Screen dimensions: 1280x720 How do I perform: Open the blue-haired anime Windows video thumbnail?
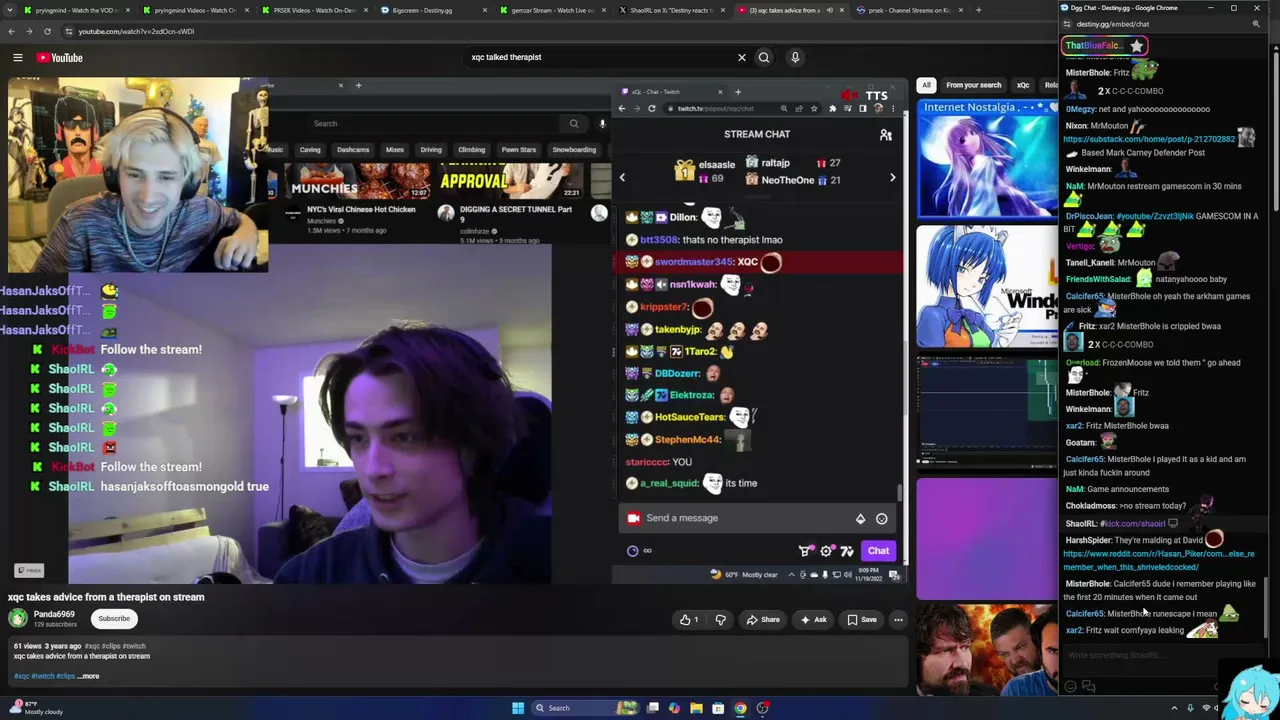tap(987, 288)
